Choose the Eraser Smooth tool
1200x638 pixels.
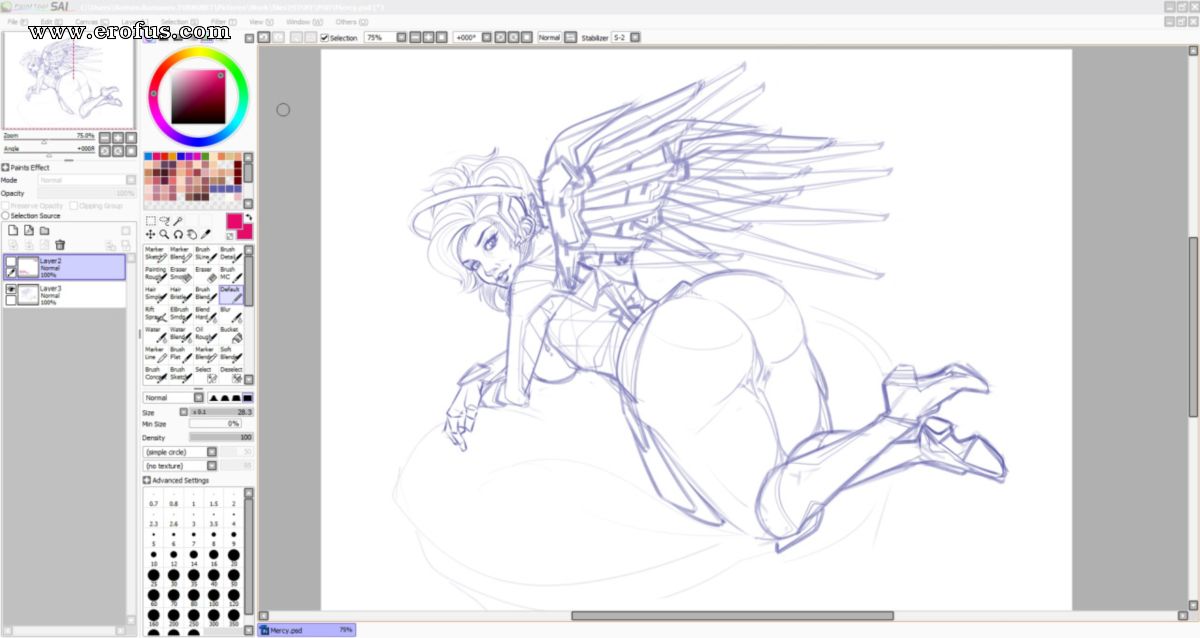click(180, 274)
